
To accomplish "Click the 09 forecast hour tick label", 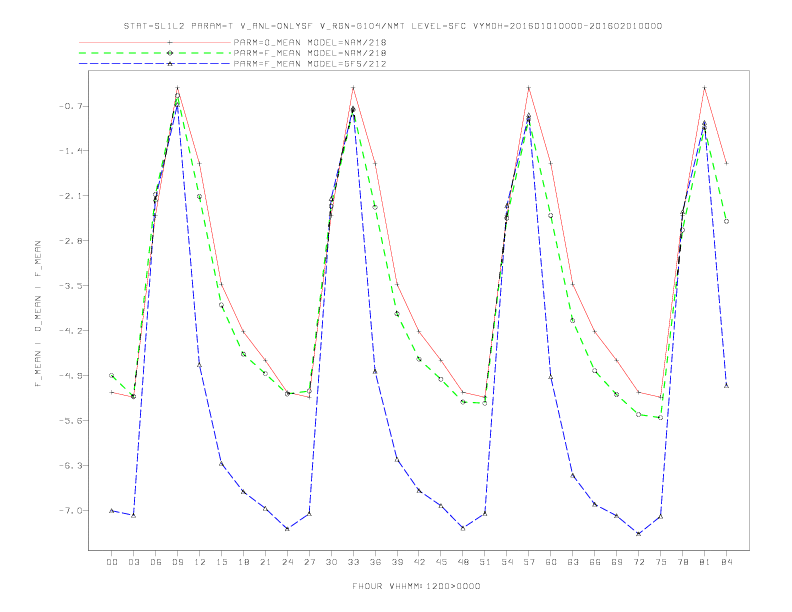I will 177,562.
